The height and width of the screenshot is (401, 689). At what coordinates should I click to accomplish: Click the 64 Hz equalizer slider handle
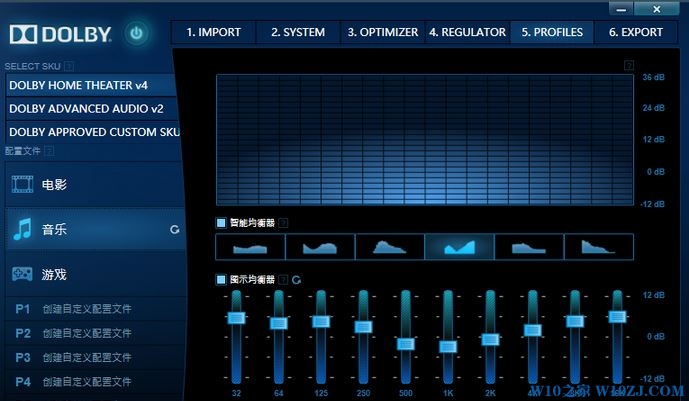[x=279, y=323]
